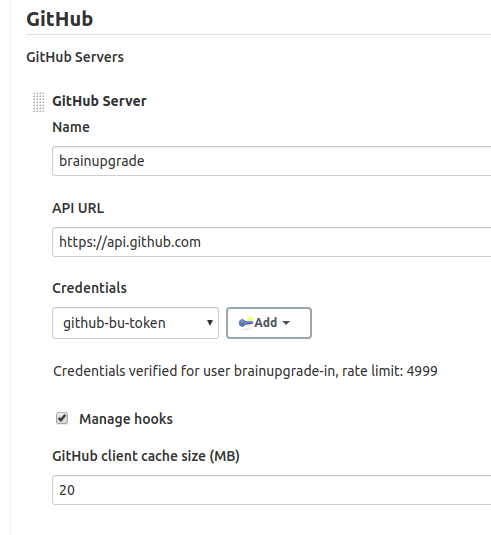Viewport: 491px width, 535px height.
Task: Toggle the Manage hooks checkbox
Action: tap(62, 418)
